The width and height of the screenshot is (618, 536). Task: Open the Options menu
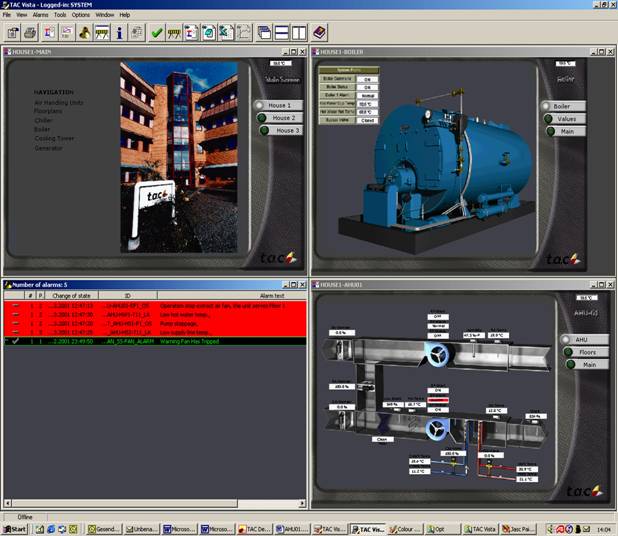[81, 15]
